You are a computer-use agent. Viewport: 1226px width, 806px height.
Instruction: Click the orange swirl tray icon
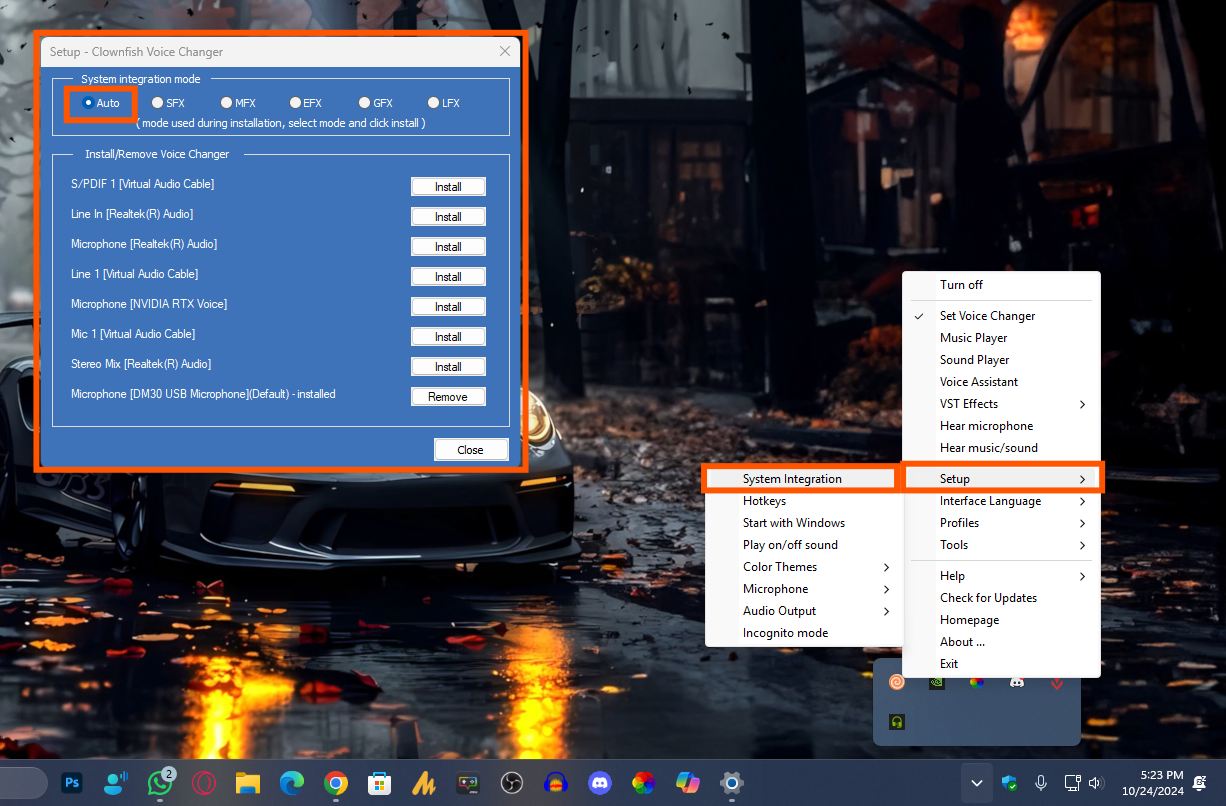coord(897,683)
